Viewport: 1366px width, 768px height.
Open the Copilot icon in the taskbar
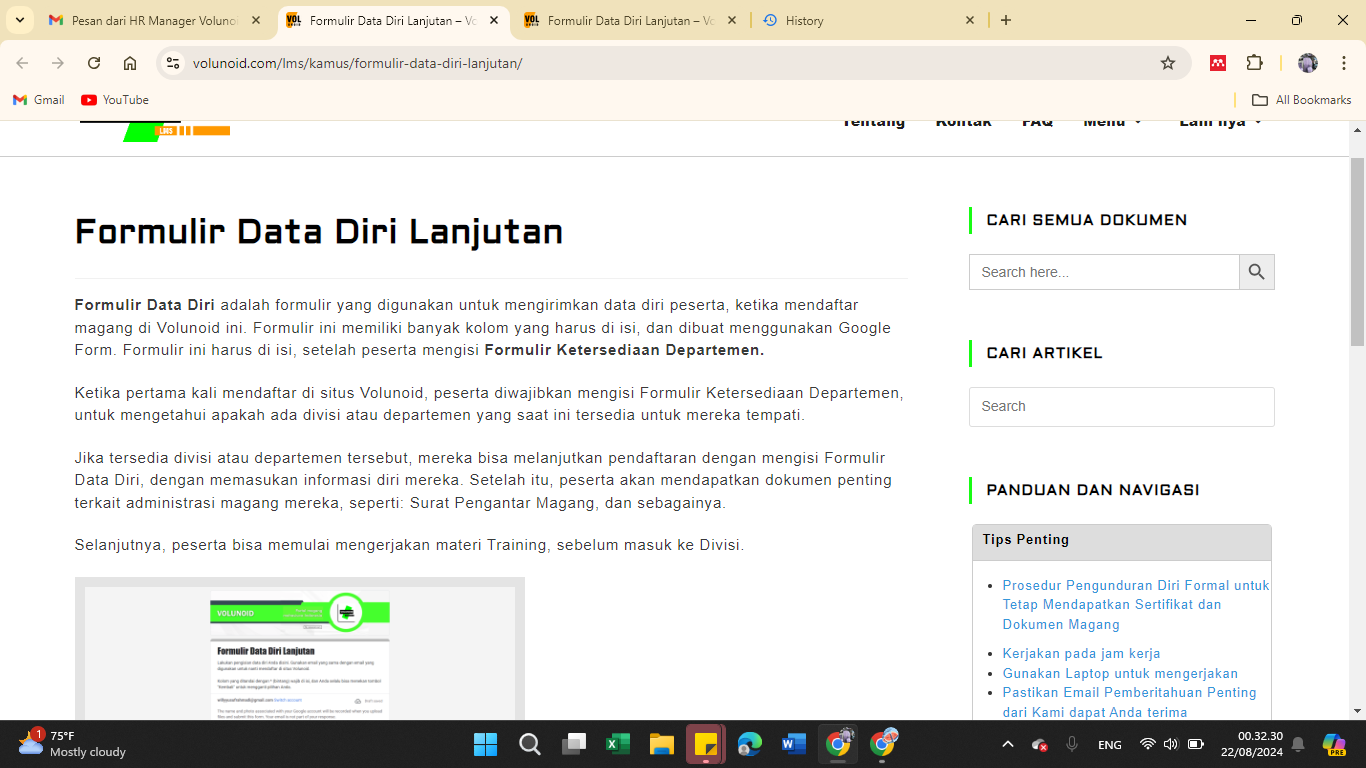coord(1334,744)
